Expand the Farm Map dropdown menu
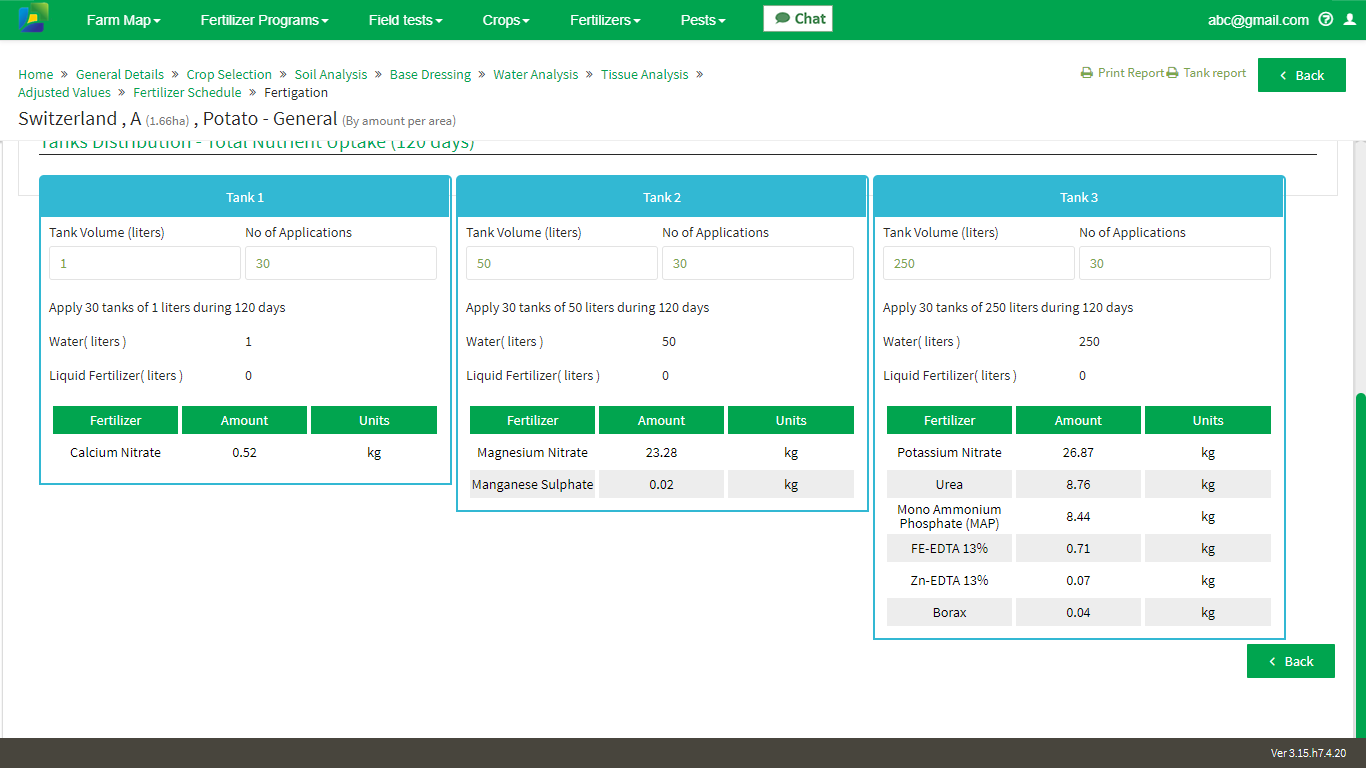Viewport: 1366px width, 768px height. coord(124,20)
